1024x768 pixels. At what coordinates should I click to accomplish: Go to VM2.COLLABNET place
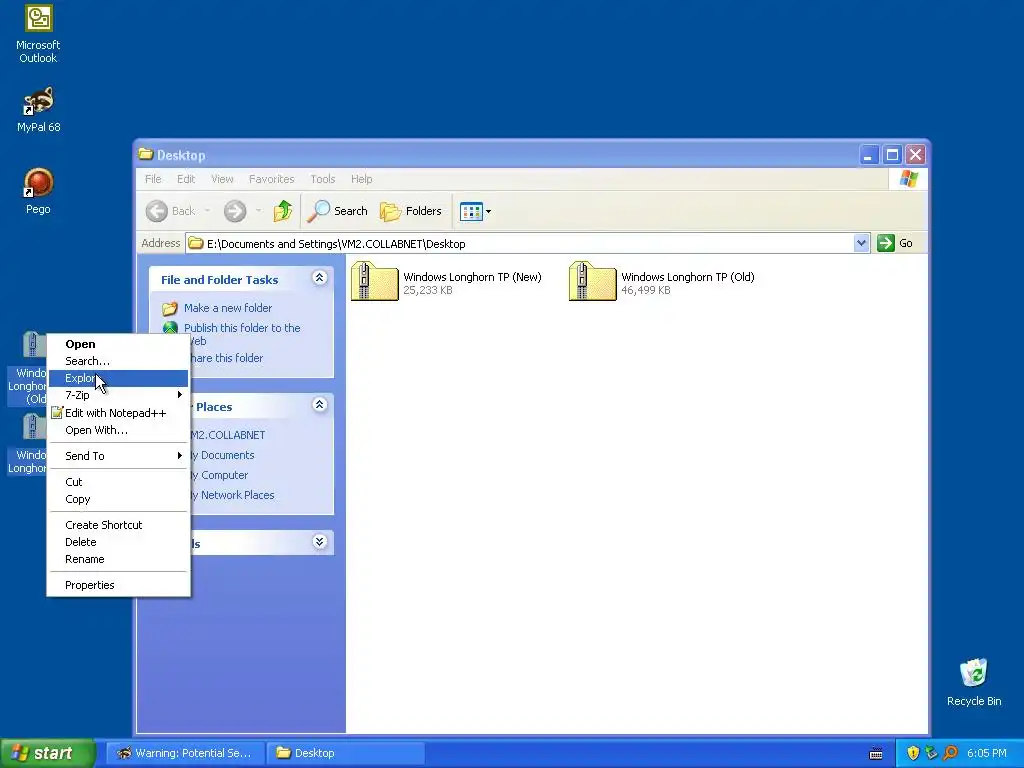pos(228,435)
